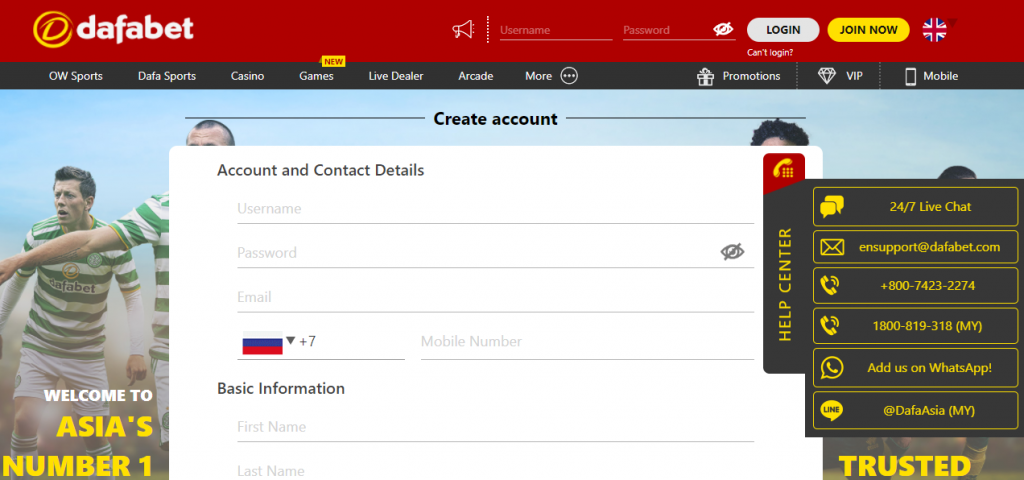Viewport: 1024px width, 480px height.
Task: Open the Russia flag country code dropdown
Action: tap(269, 342)
